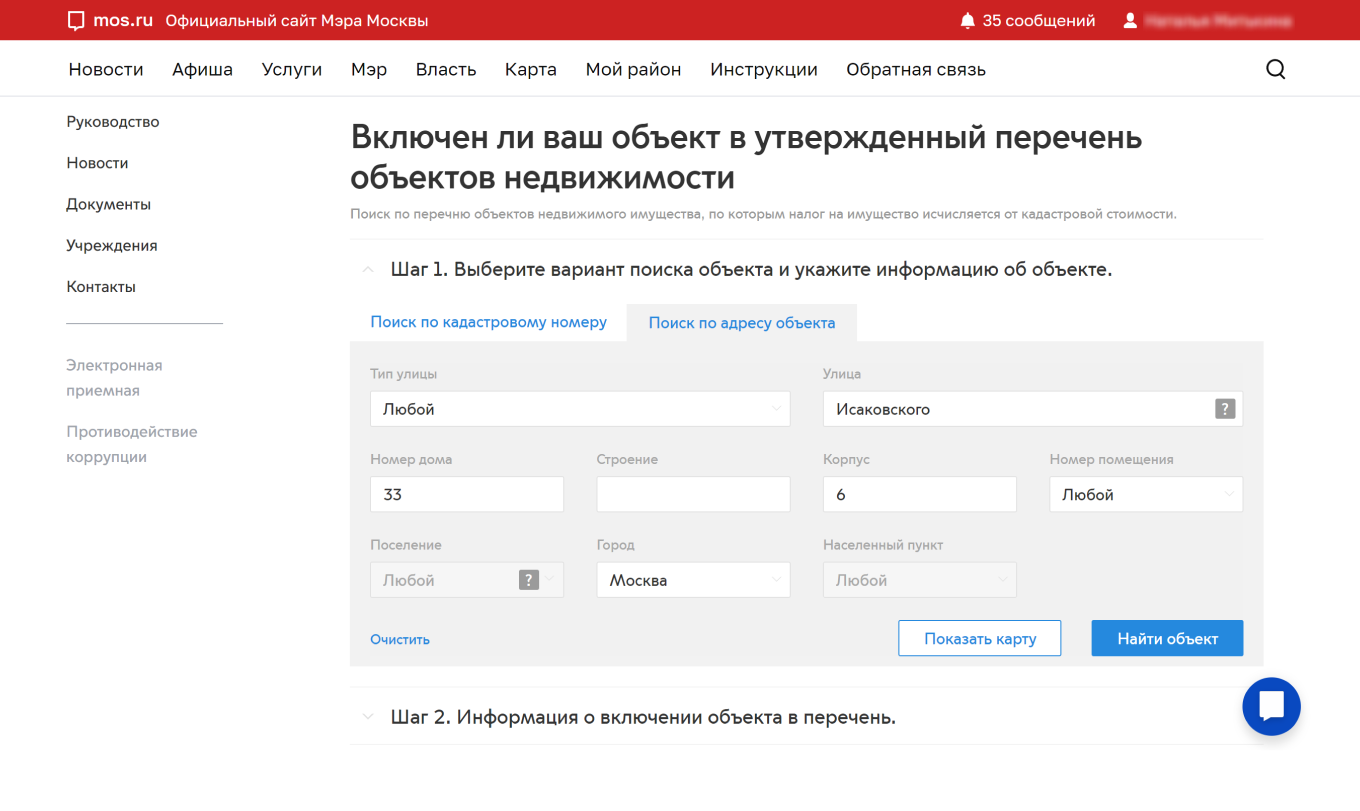
Task: Click the Номер дома input field
Action: (x=467, y=494)
